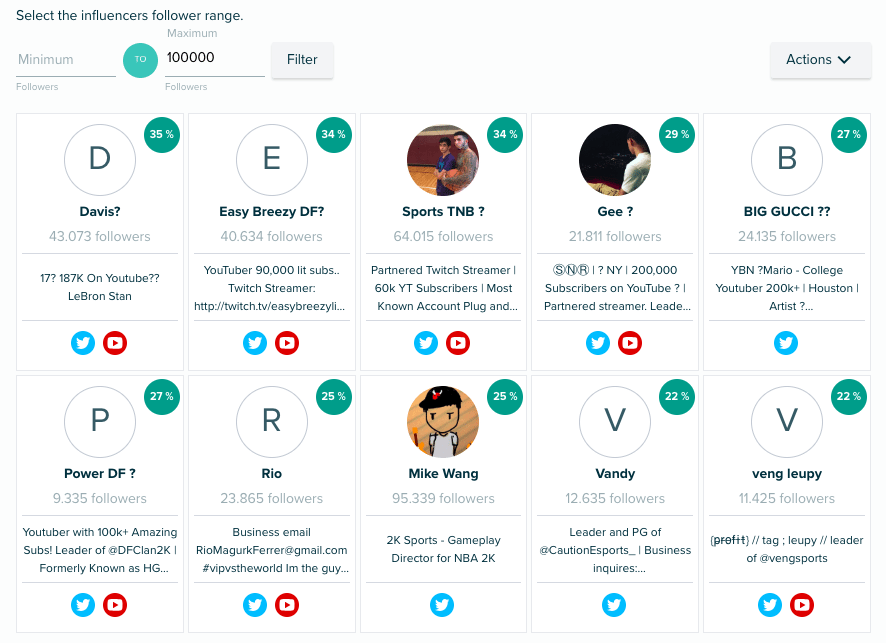Open BIG GUCCI's Twitter icon

[x=786, y=343]
